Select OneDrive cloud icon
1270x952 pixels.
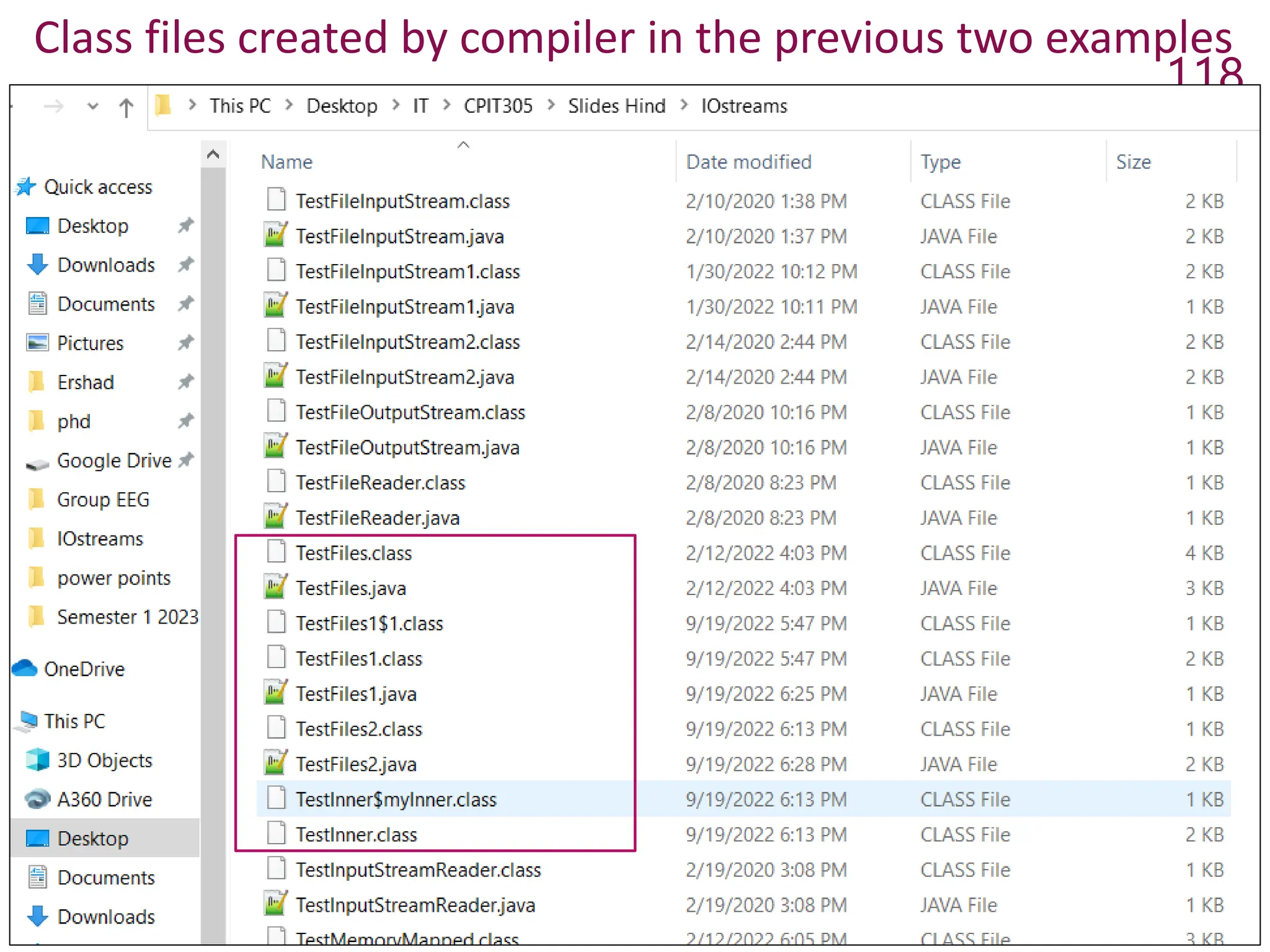(25, 669)
